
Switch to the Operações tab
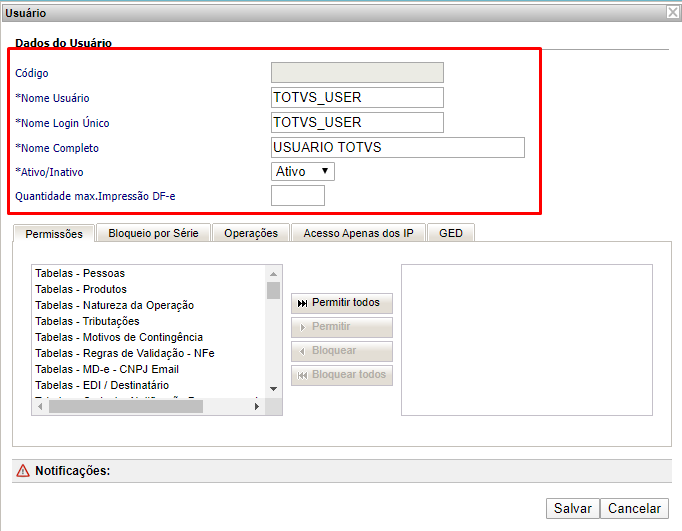(x=251, y=233)
